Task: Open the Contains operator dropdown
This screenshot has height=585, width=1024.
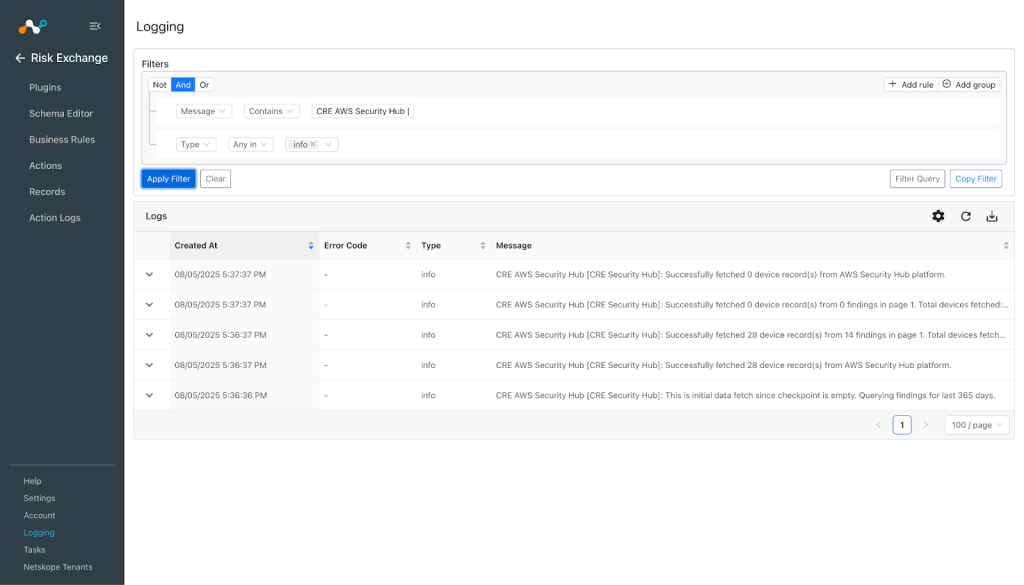Action: coord(272,111)
